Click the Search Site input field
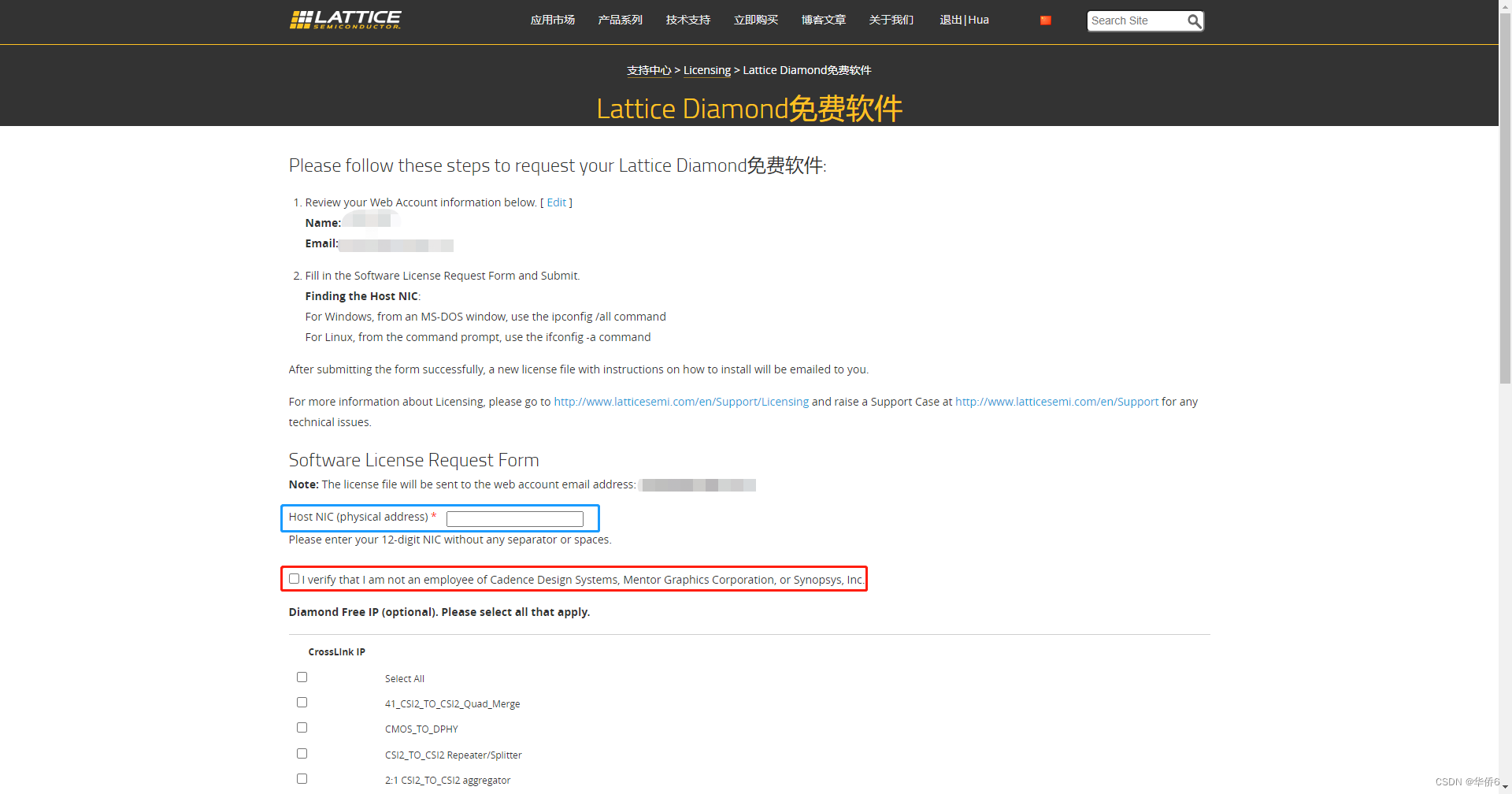Image resolution: width=1512 pixels, height=794 pixels. [1137, 20]
